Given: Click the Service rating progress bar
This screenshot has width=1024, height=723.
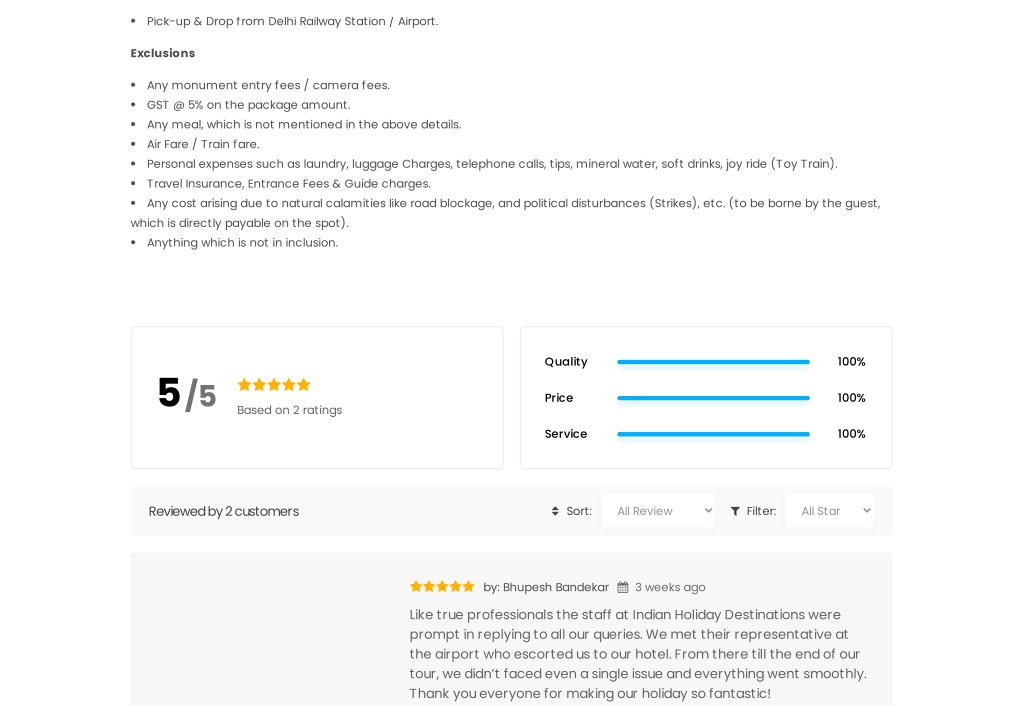Looking at the screenshot, I should [x=713, y=434].
